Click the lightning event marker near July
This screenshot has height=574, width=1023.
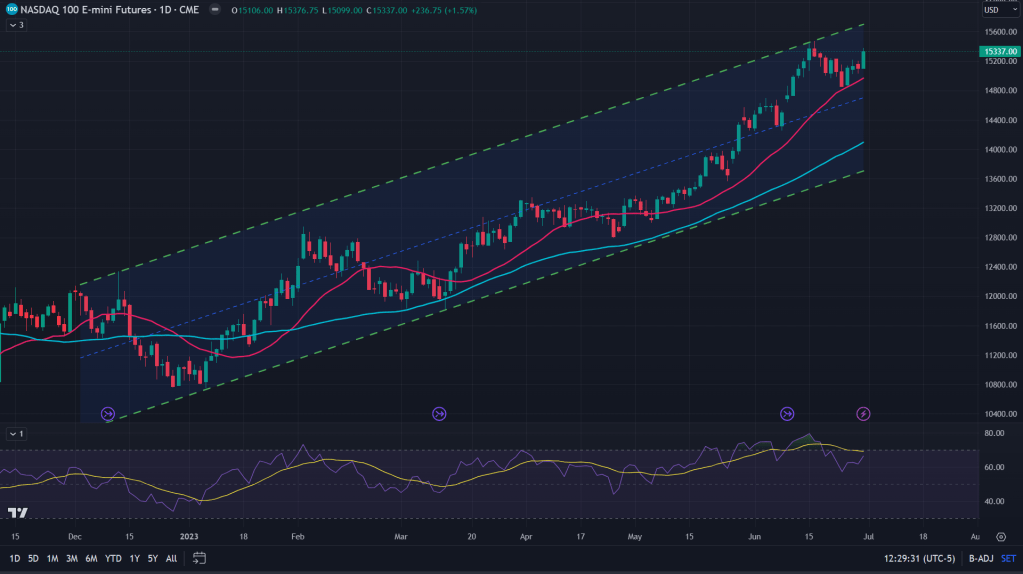[864, 413]
